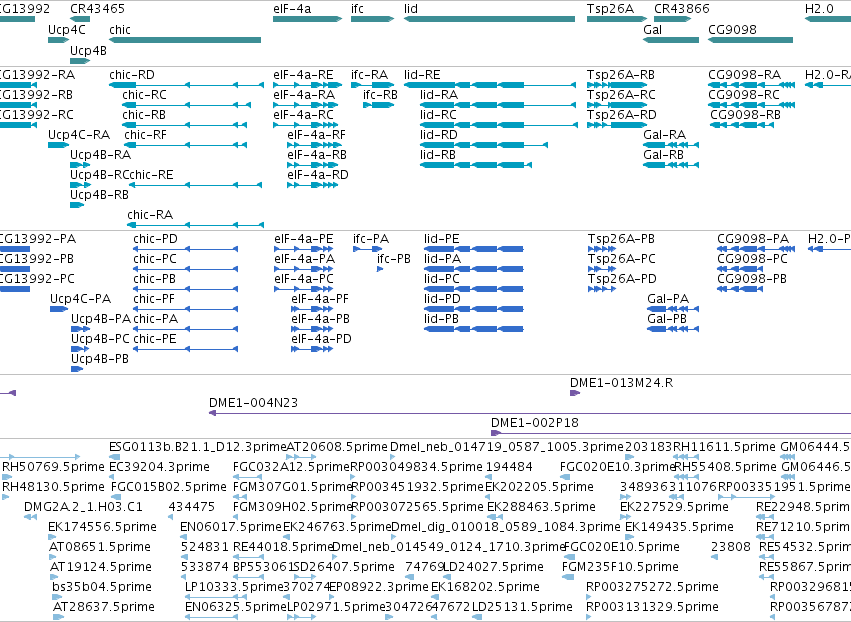The height and width of the screenshot is (622, 851).
Task: Click the 'chic-RA' transcript label
Action: click(x=150, y=214)
